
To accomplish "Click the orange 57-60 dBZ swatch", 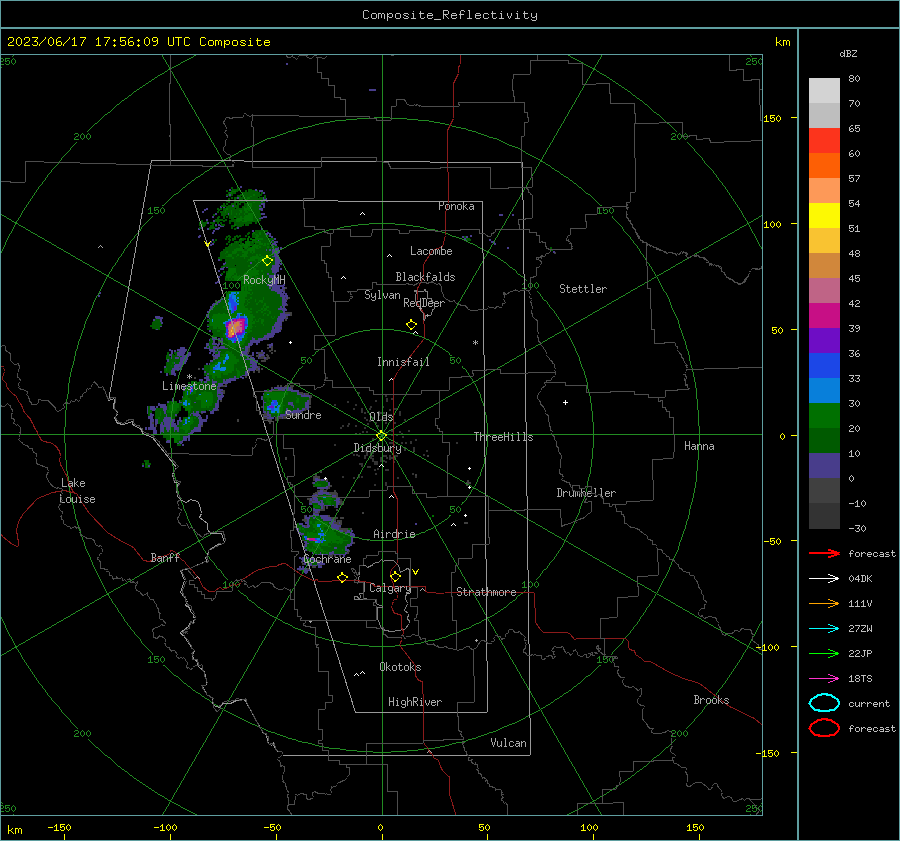I will [824, 165].
